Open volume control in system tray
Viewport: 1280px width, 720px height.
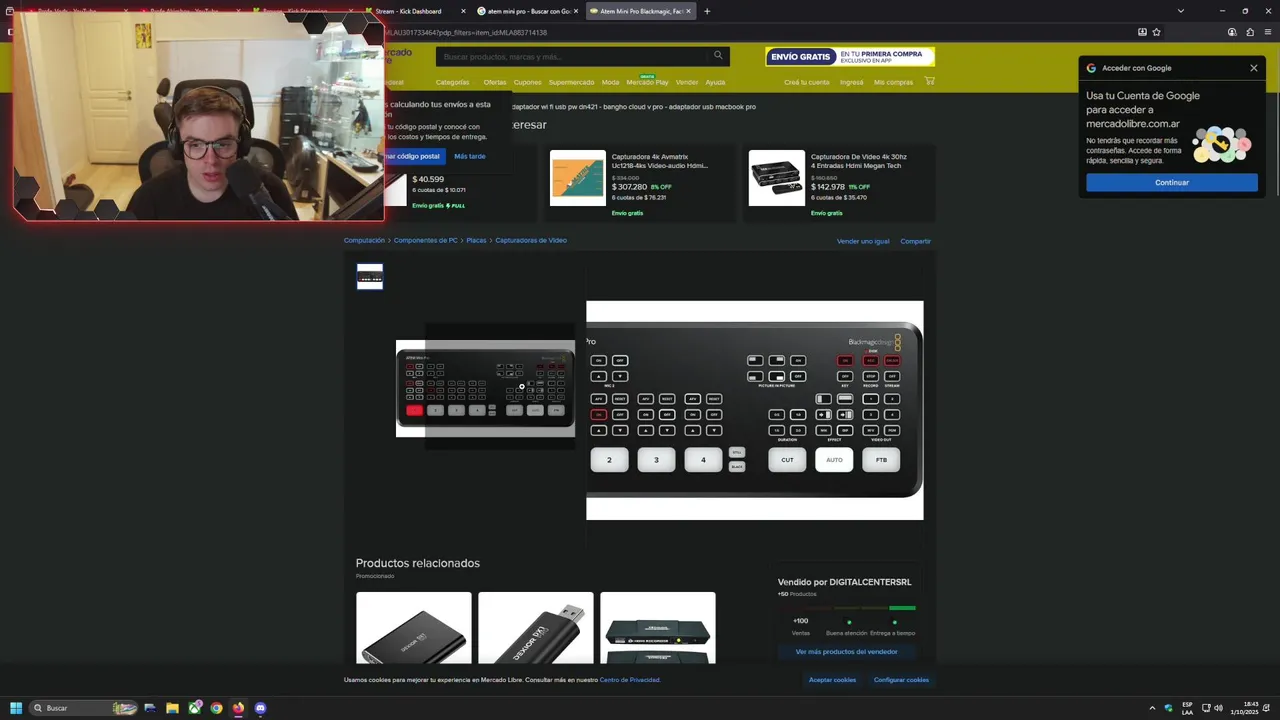pyautogui.click(x=1218, y=708)
